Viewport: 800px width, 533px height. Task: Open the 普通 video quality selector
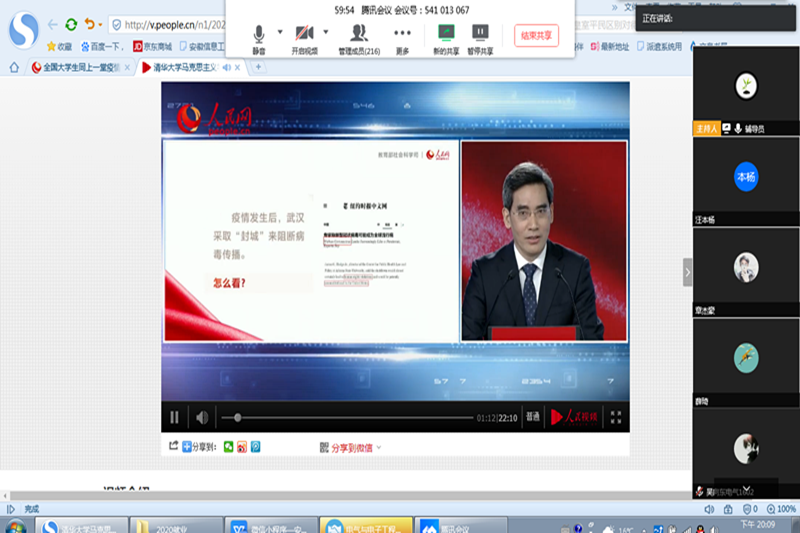click(x=532, y=417)
